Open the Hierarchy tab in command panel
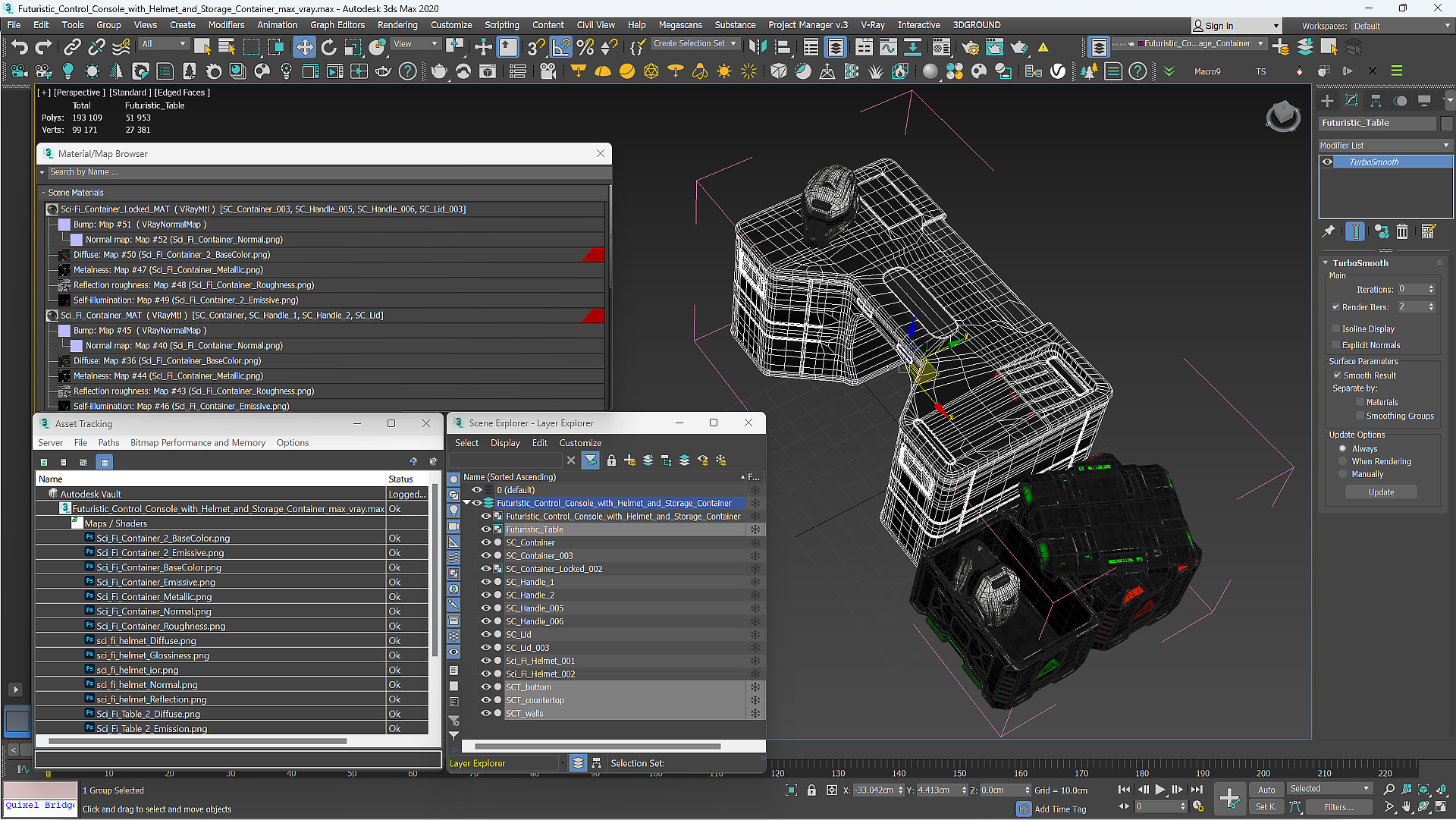This screenshot has height=820, width=1456. point(1376,100)
